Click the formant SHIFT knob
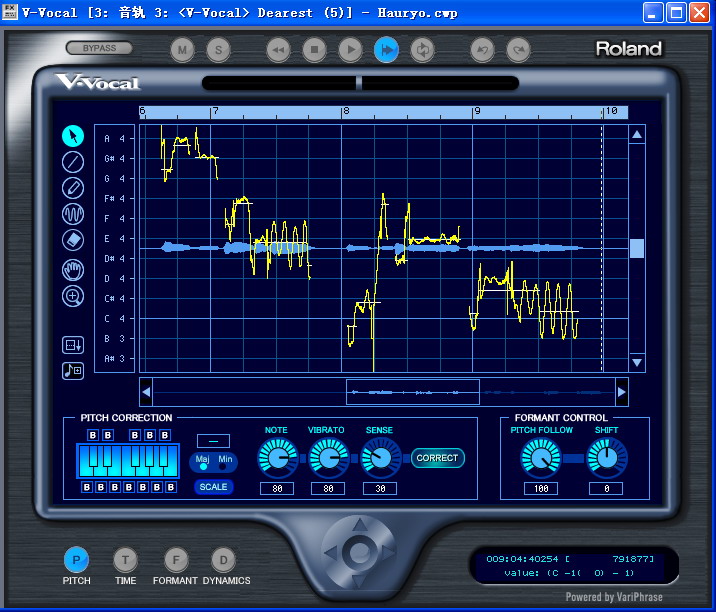This screenshot has height=612, width=716. [x=607, y=458]
